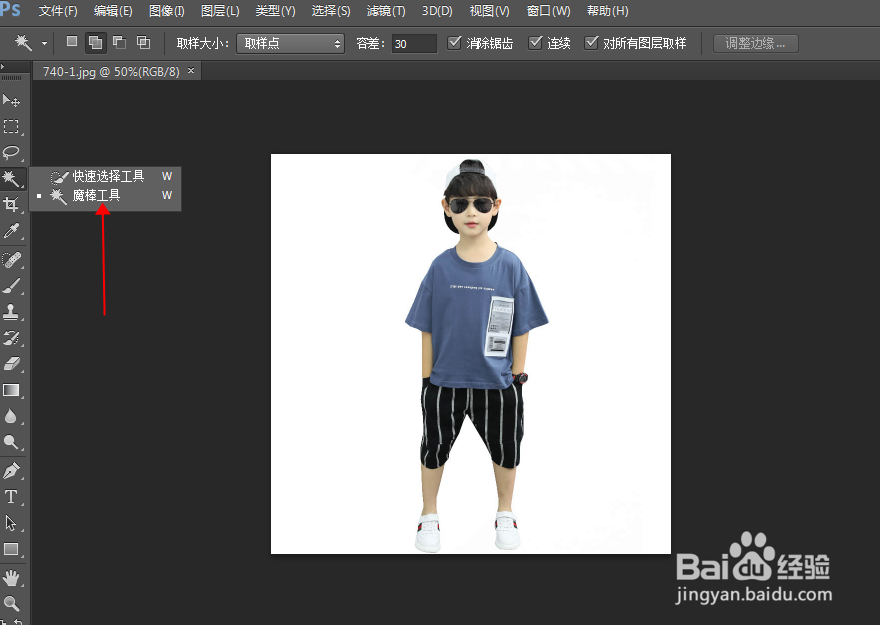The image size is (880, 625).
Task: Select the Move tool
Action: (x=11, y=100)
